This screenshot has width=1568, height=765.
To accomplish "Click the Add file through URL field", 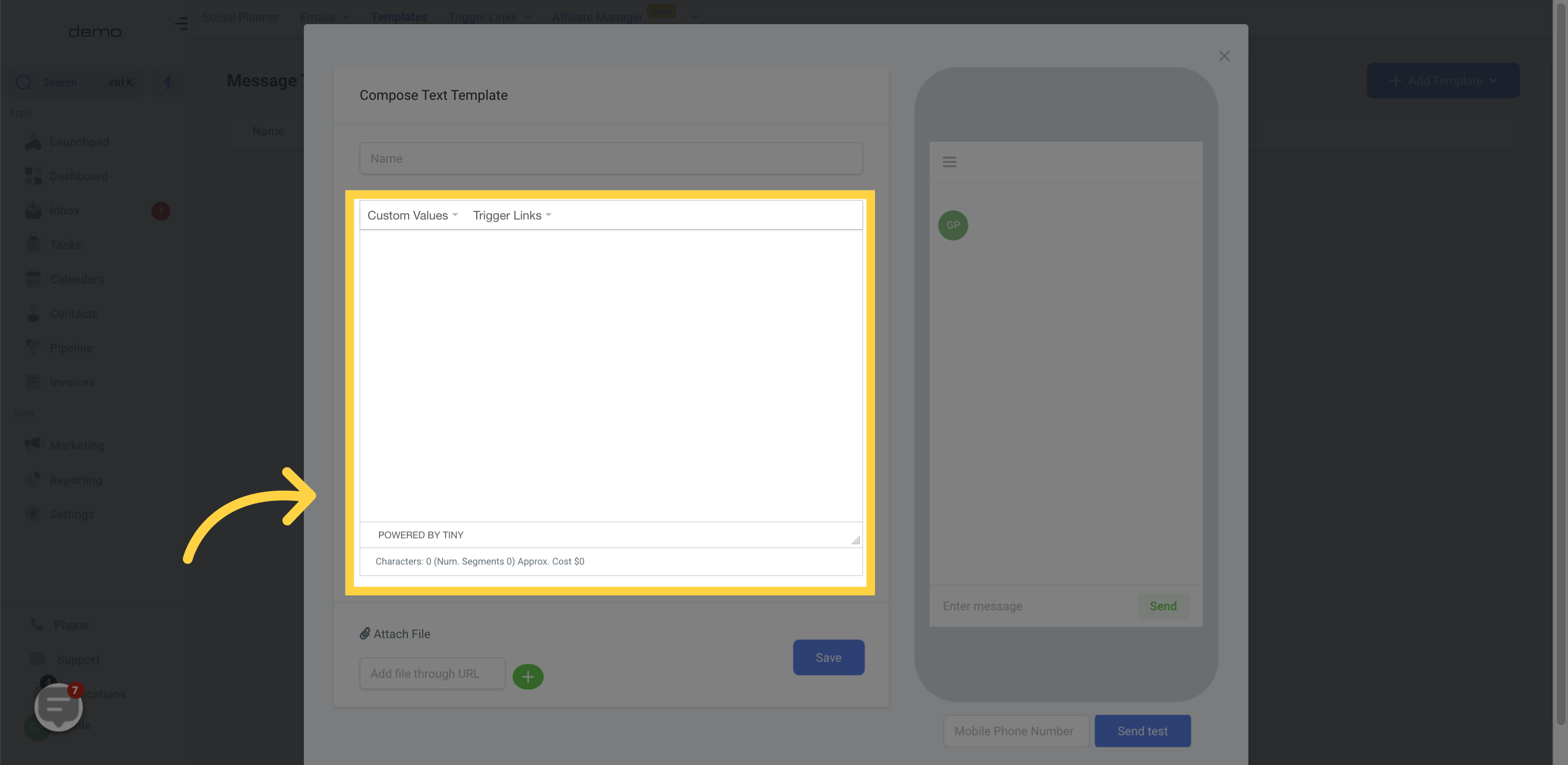I will click(432, 673).
